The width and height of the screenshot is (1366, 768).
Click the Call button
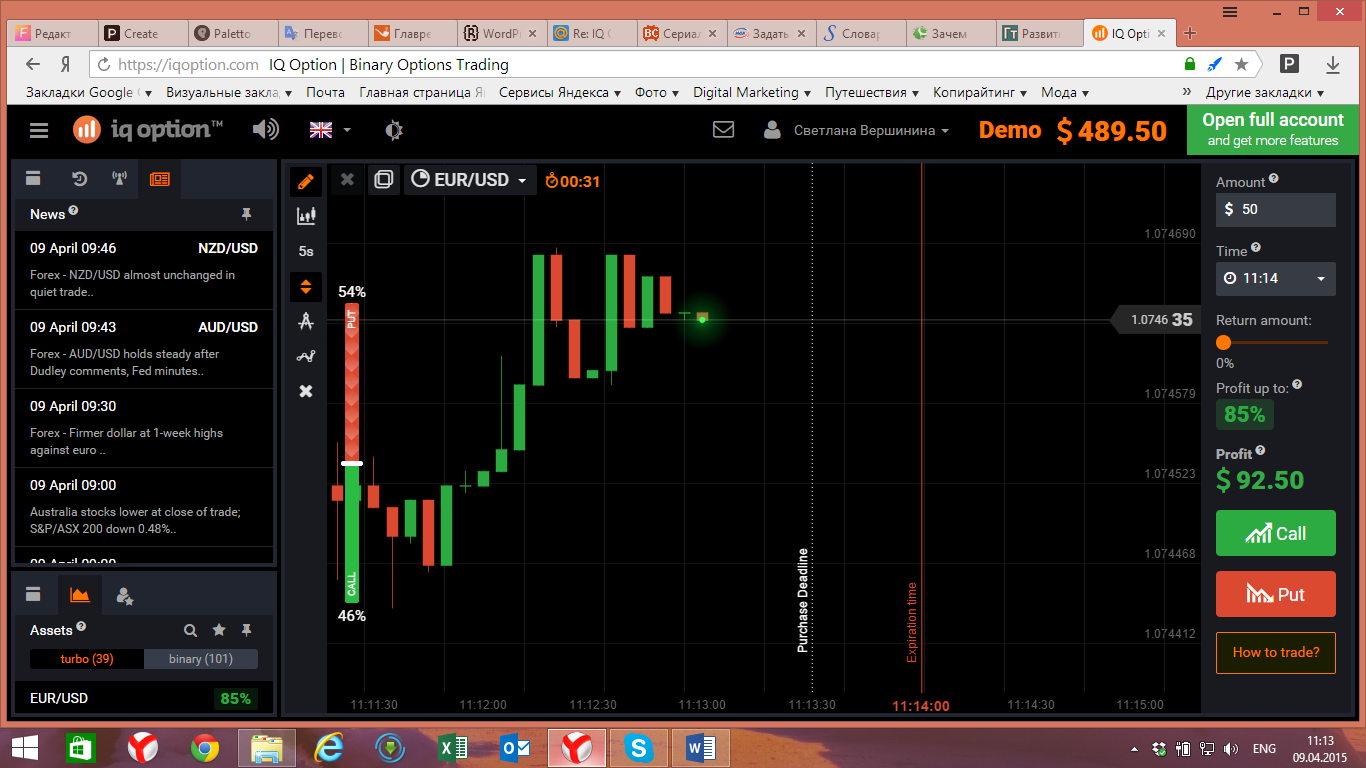(x=1276, y=533)
